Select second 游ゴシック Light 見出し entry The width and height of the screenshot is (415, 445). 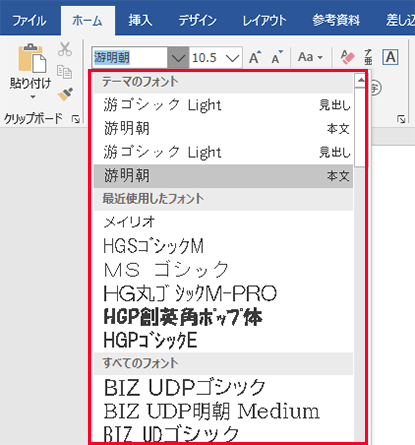223,152
